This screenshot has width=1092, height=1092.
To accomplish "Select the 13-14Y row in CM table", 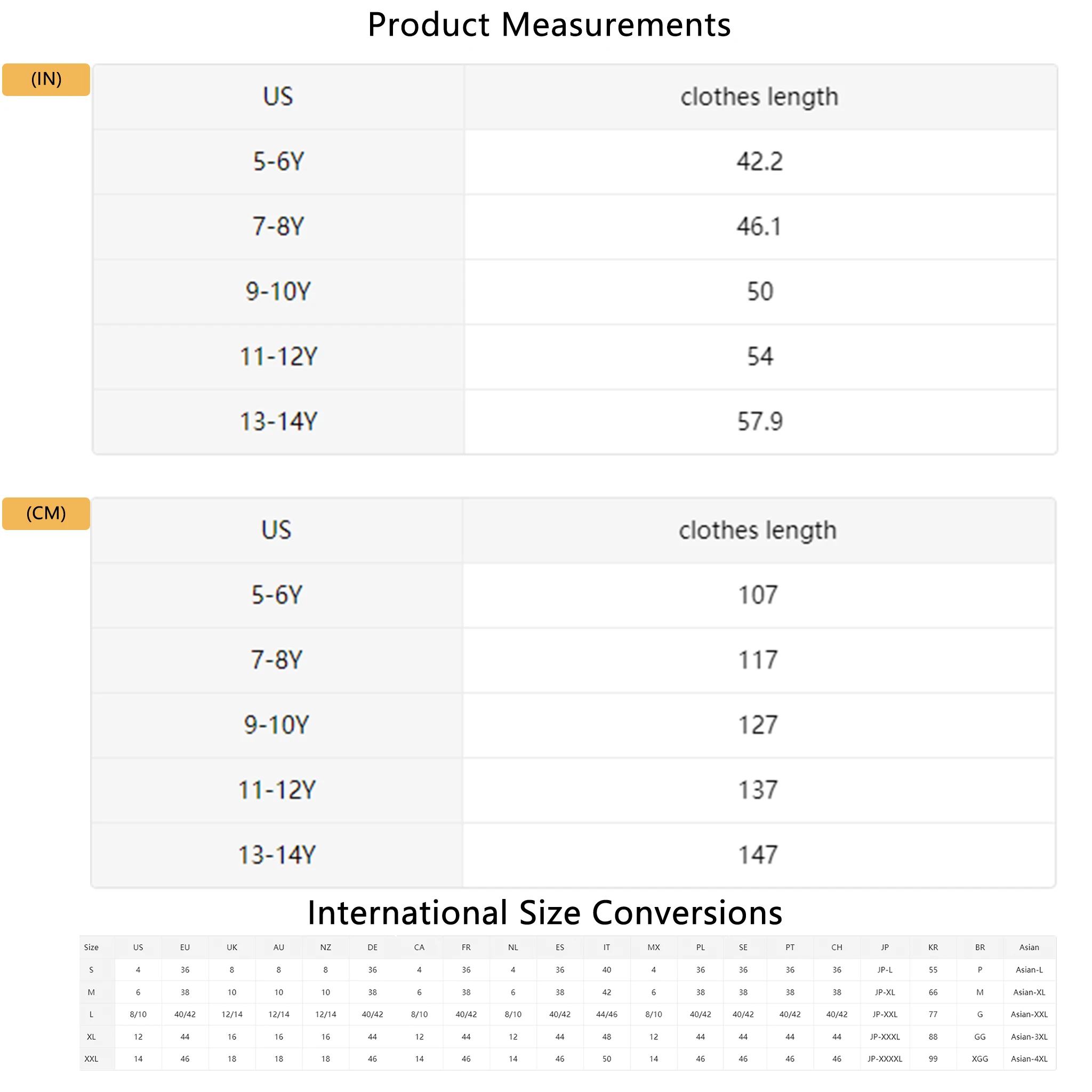I will click(276, 855).
